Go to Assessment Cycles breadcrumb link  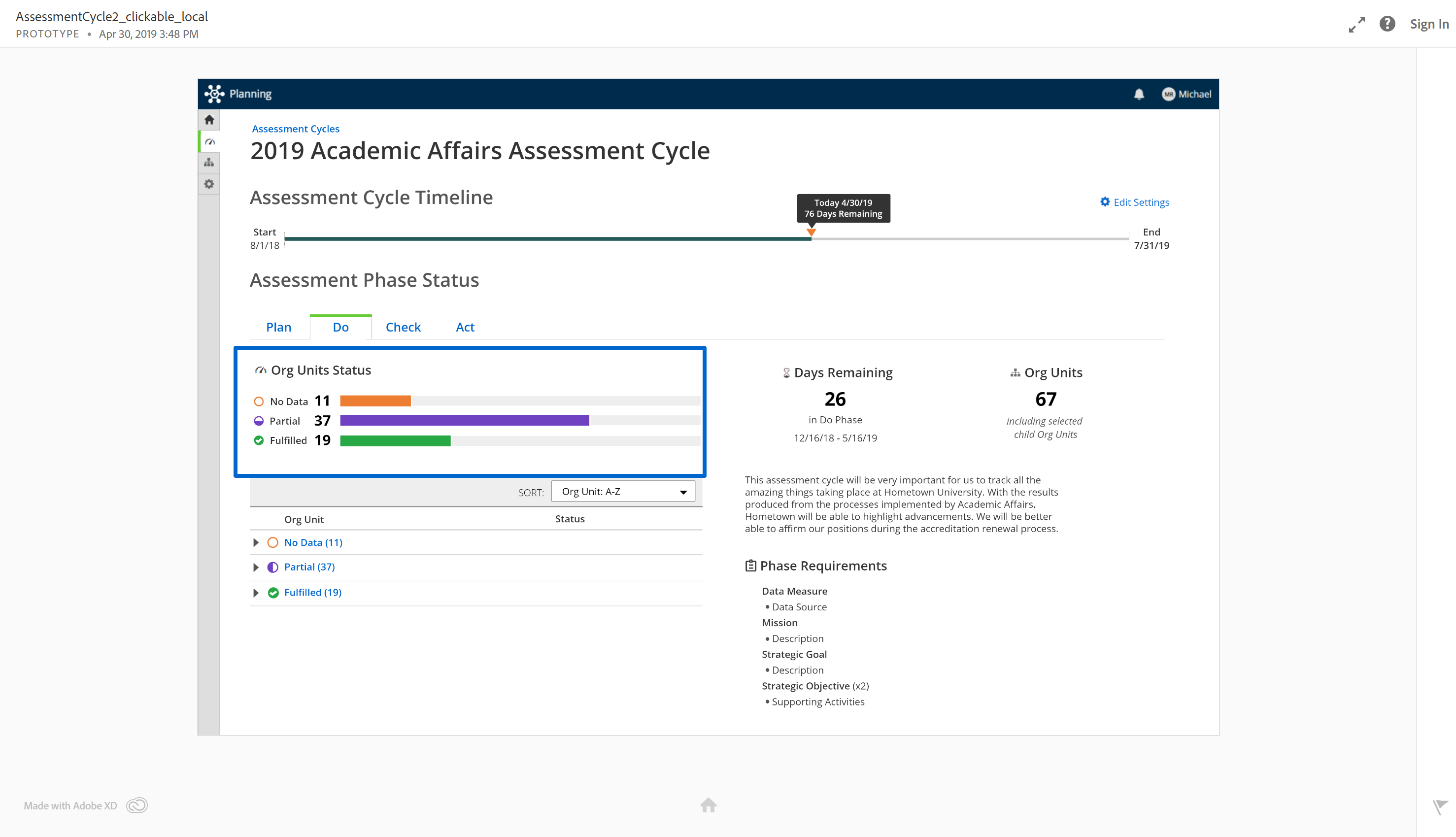point(296,129)
